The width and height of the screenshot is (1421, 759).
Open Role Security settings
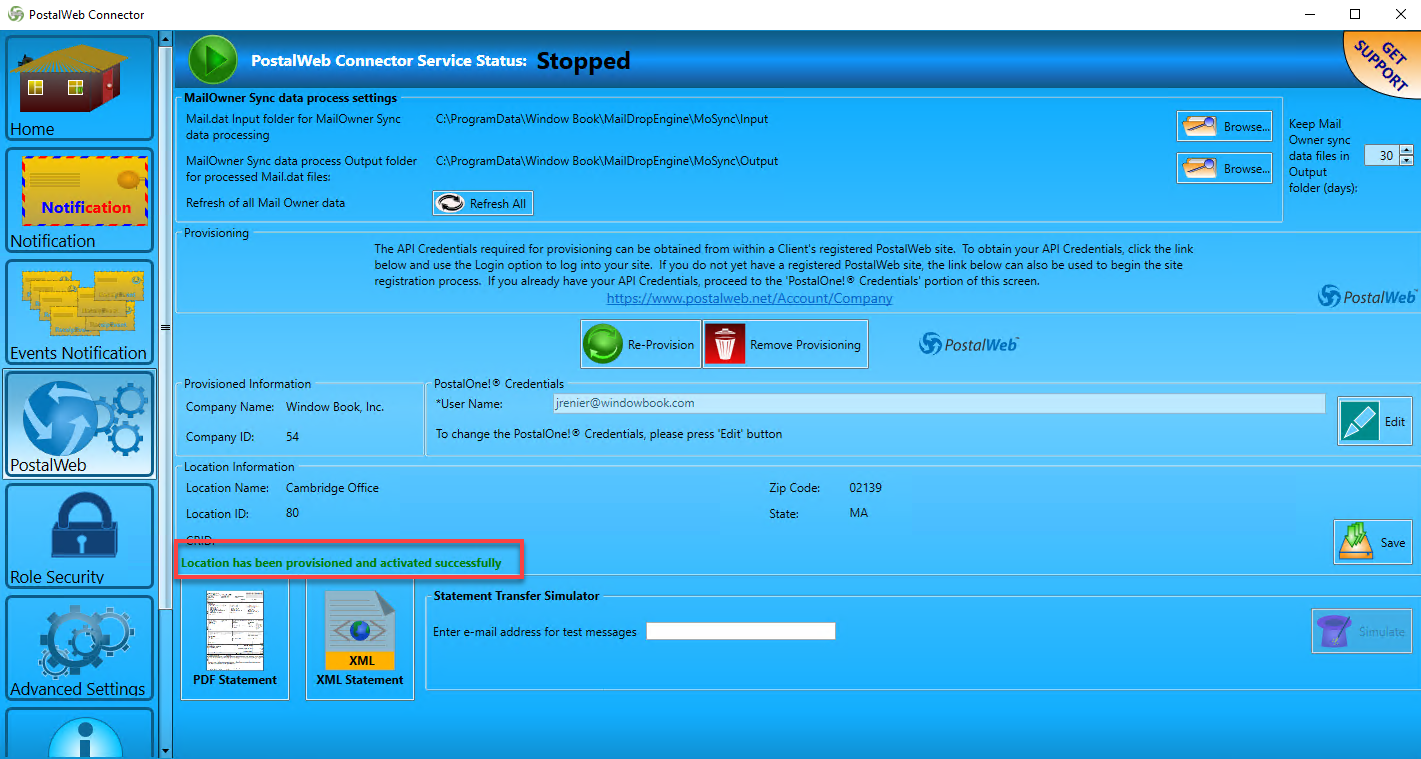click(x=80, y=536)
